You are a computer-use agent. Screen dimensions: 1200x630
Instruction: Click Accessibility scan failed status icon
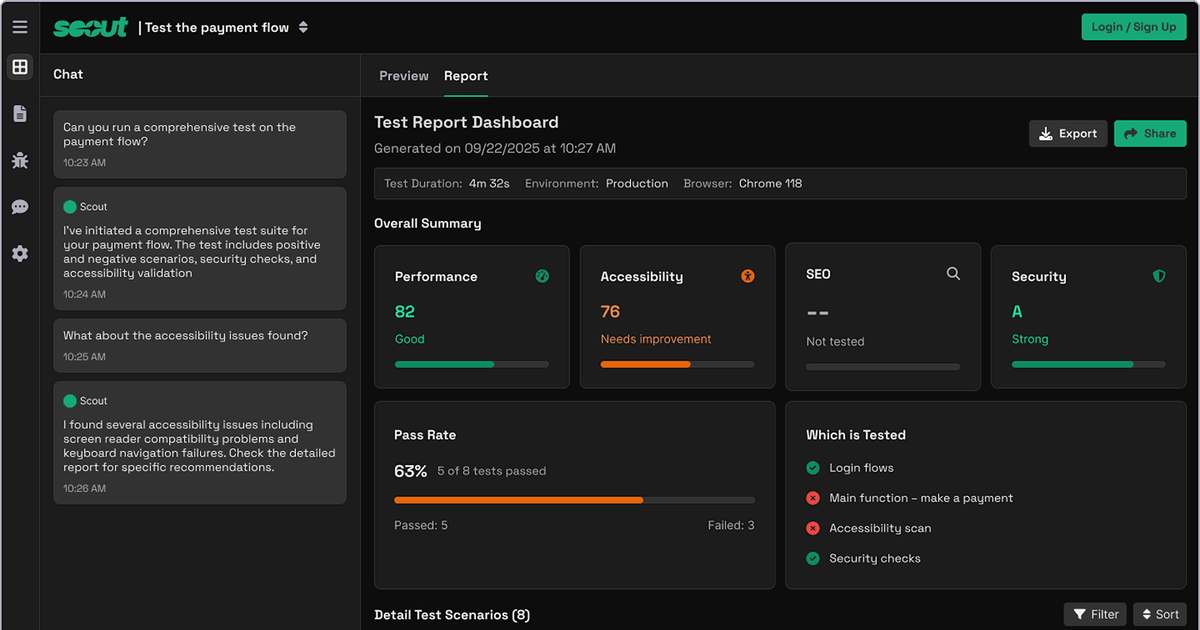pos(813,528)
